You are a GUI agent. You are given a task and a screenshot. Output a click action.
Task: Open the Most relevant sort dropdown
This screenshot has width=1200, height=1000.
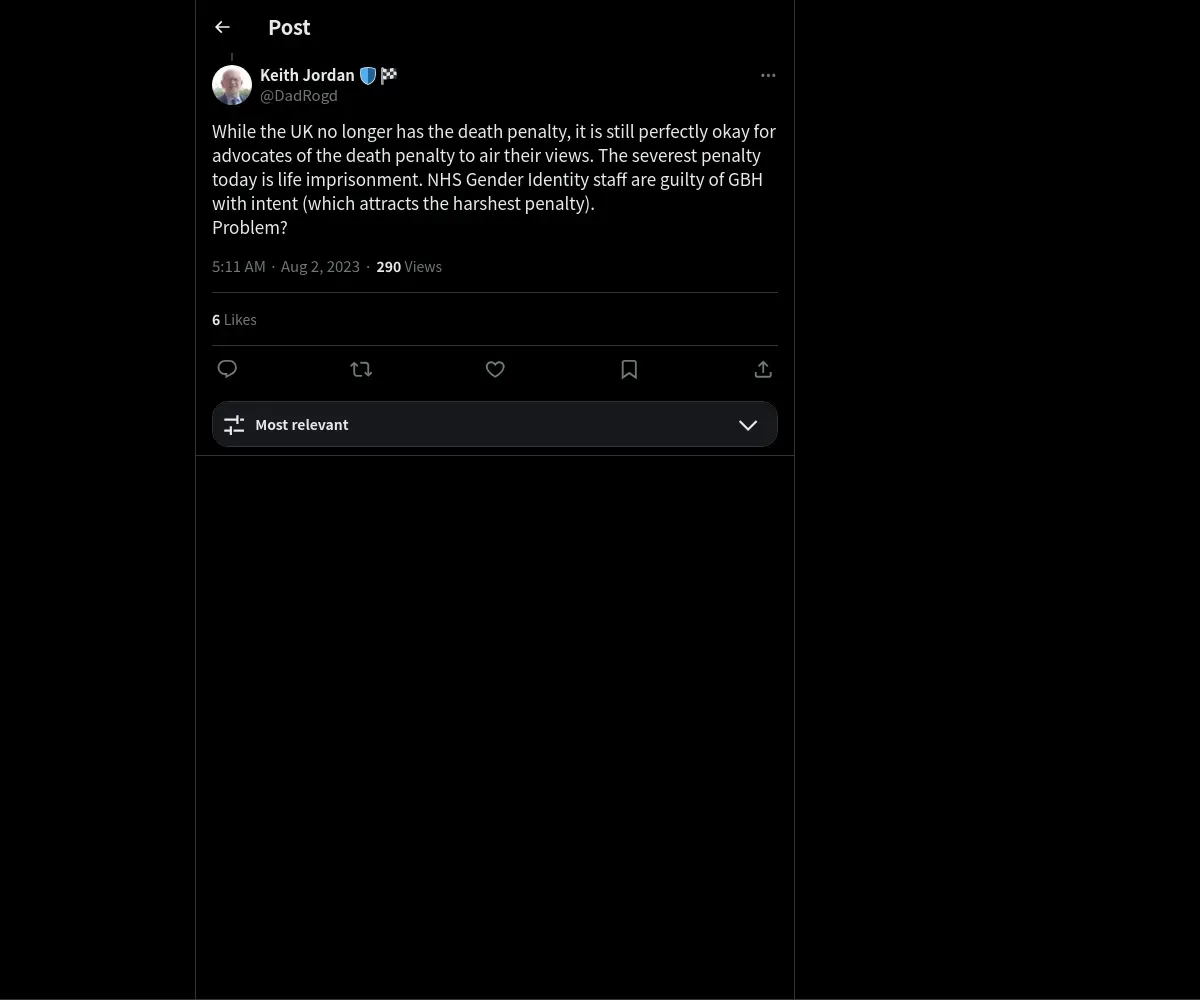point(495,424)
